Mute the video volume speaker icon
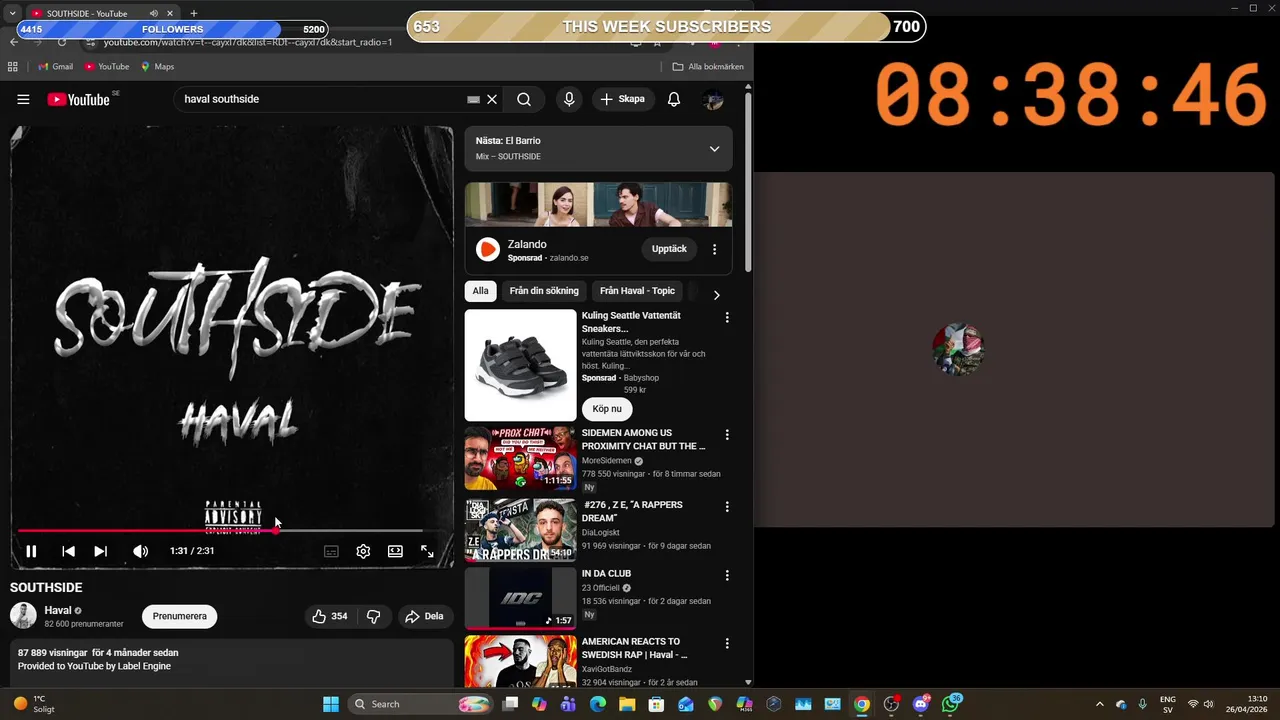 pos(141,551)
